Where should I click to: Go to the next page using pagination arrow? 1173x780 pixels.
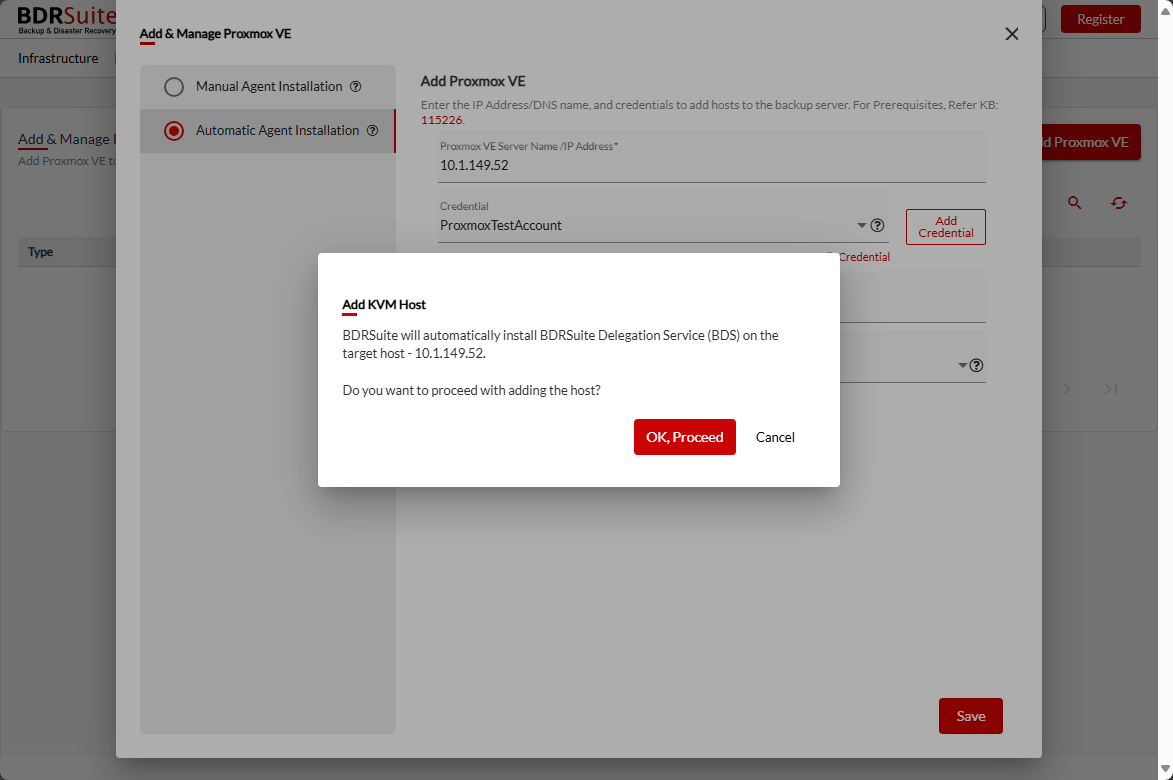pyautogui.click(x=1067, y=389)
